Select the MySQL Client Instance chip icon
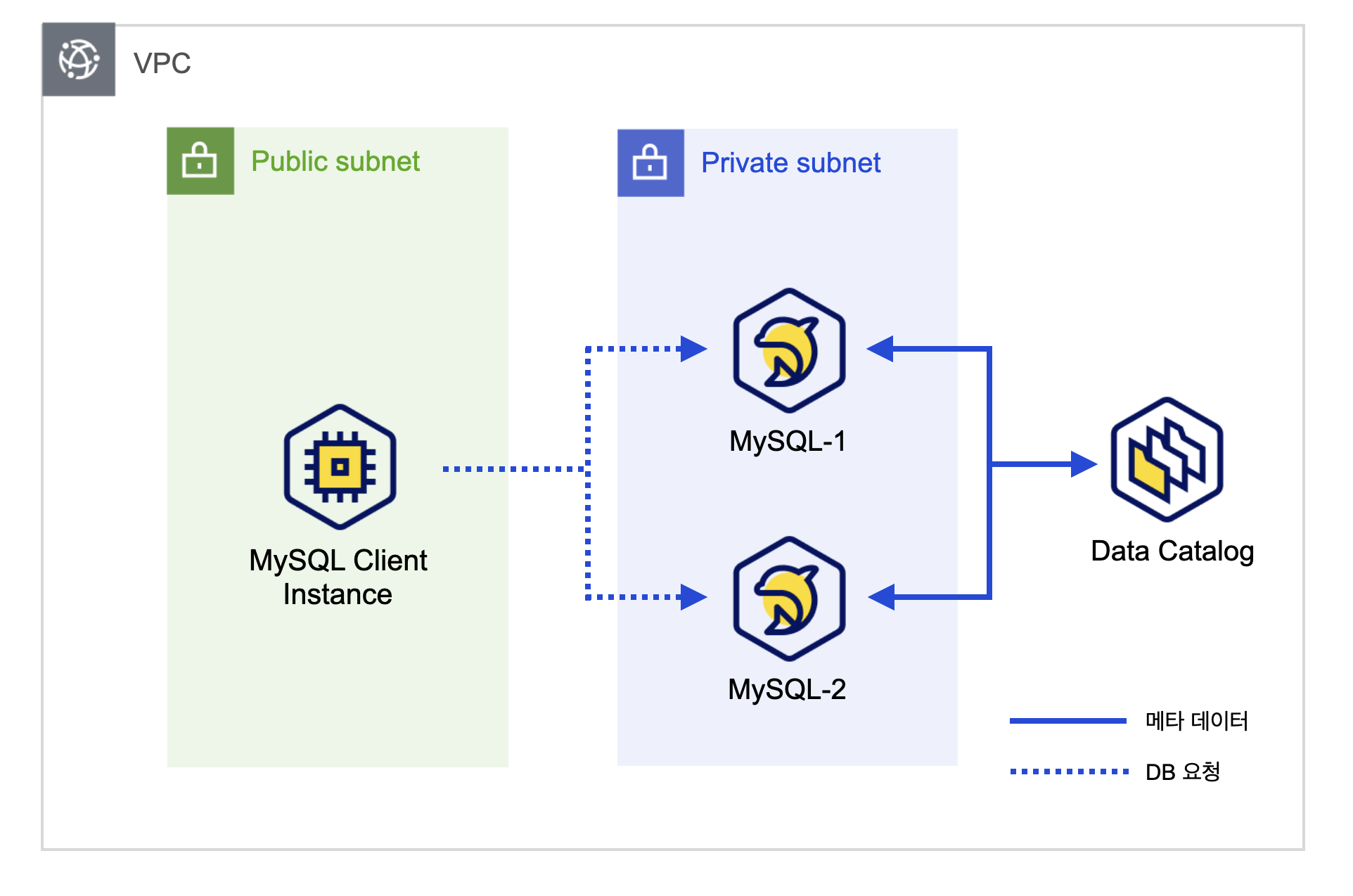This screenshot has height=896, width=1353. pos(340,467)
